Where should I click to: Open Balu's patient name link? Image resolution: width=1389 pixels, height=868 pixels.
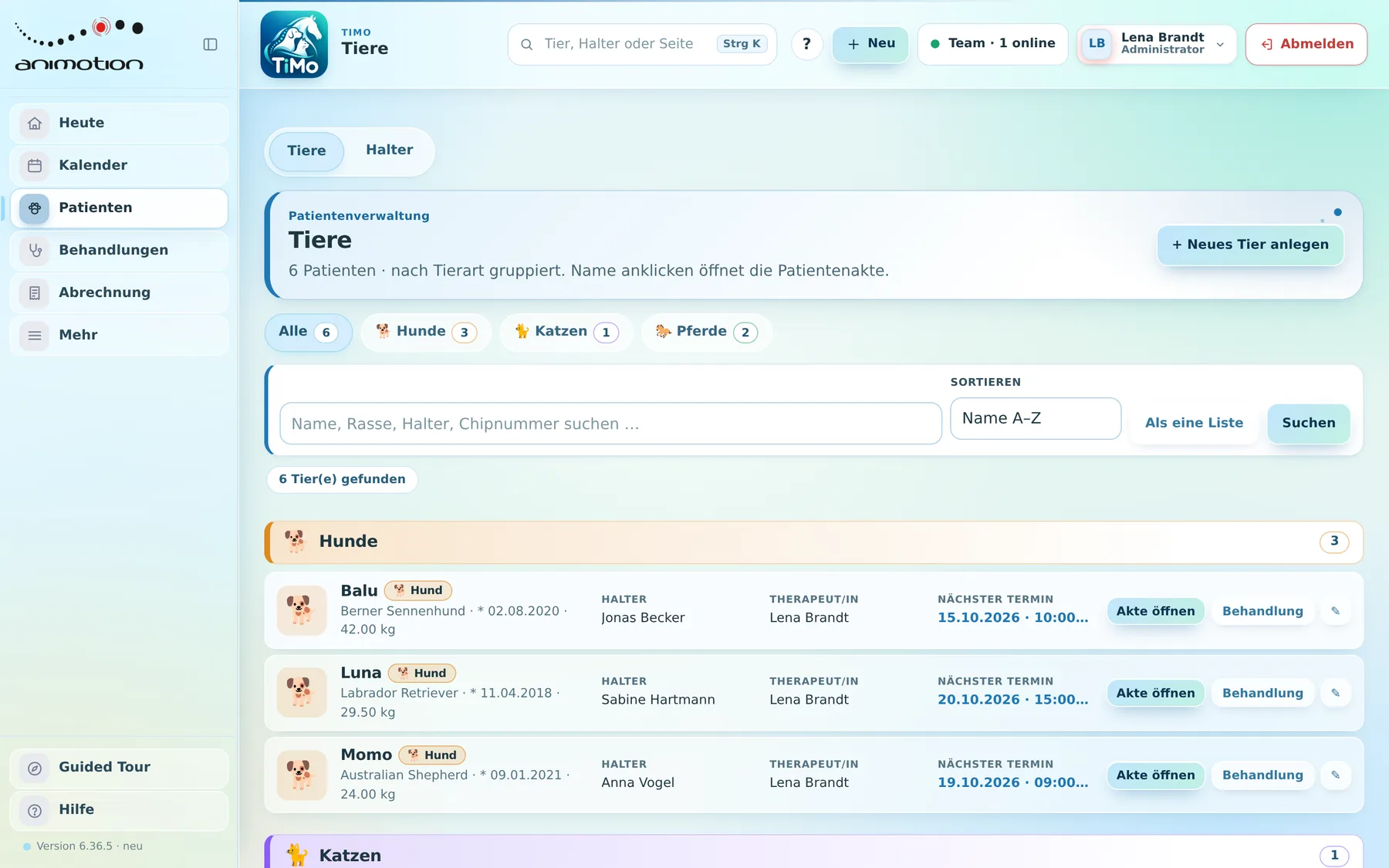click(x=359, y=591)
